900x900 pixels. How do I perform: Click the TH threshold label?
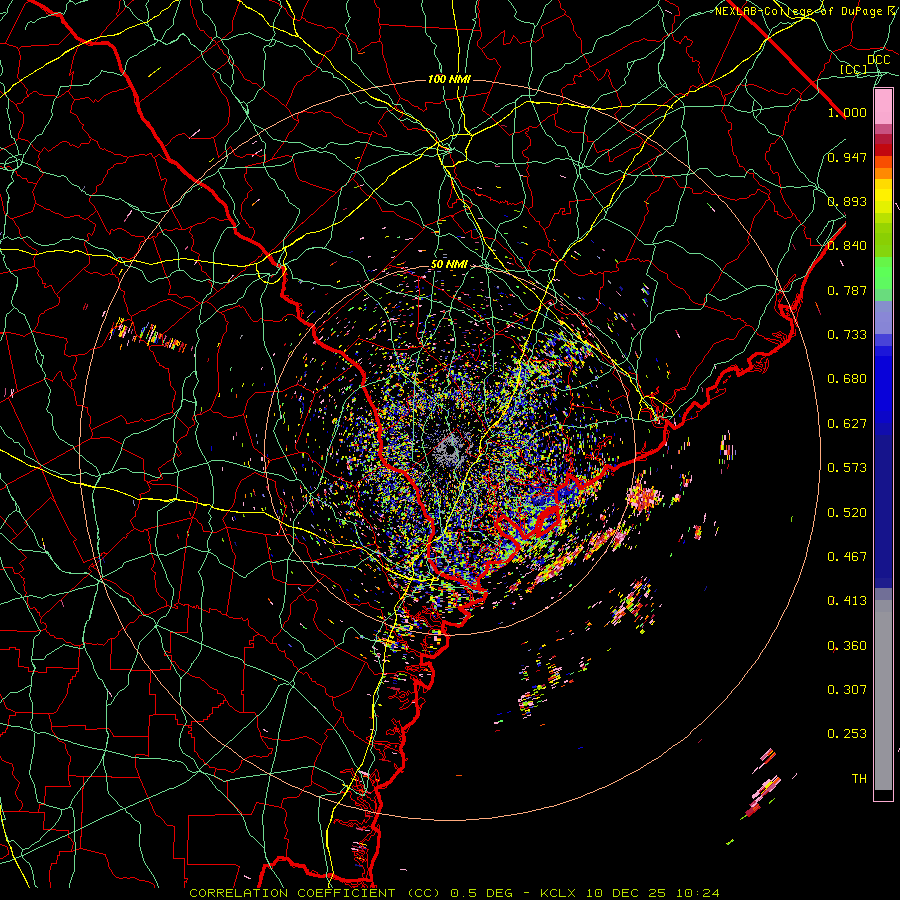[x=859, y=779]
